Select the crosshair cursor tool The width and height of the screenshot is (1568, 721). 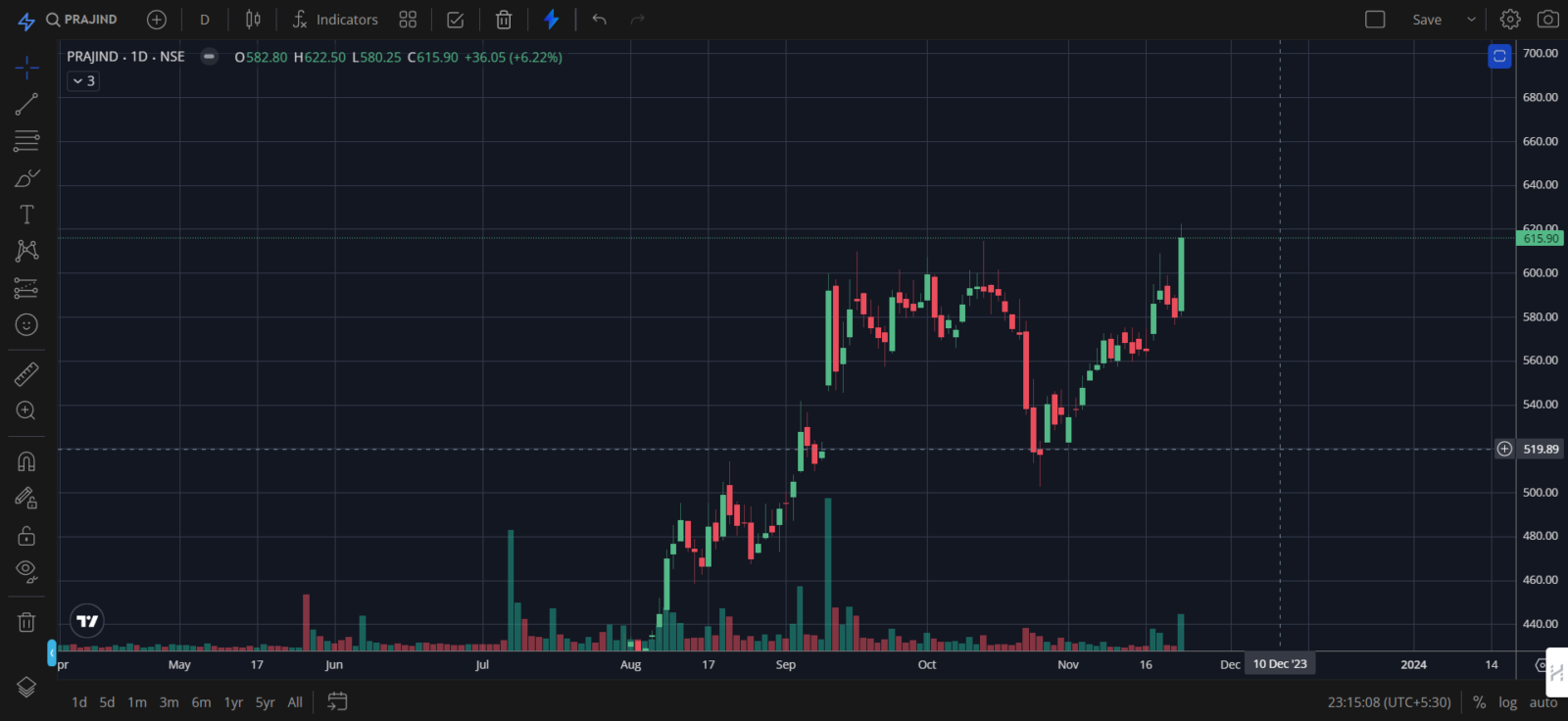click(26, 67)
